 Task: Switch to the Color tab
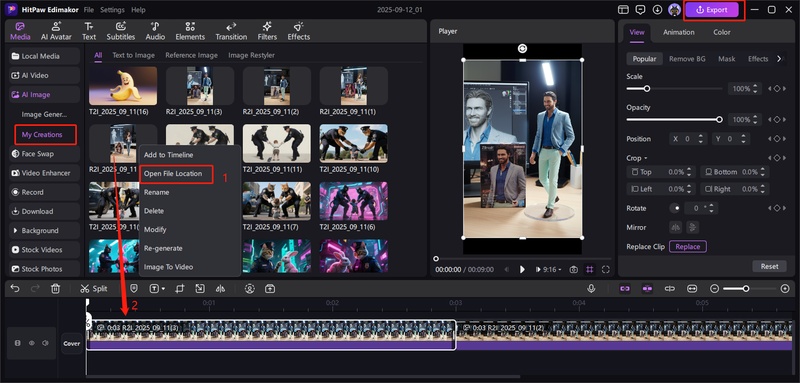[721, 32]
